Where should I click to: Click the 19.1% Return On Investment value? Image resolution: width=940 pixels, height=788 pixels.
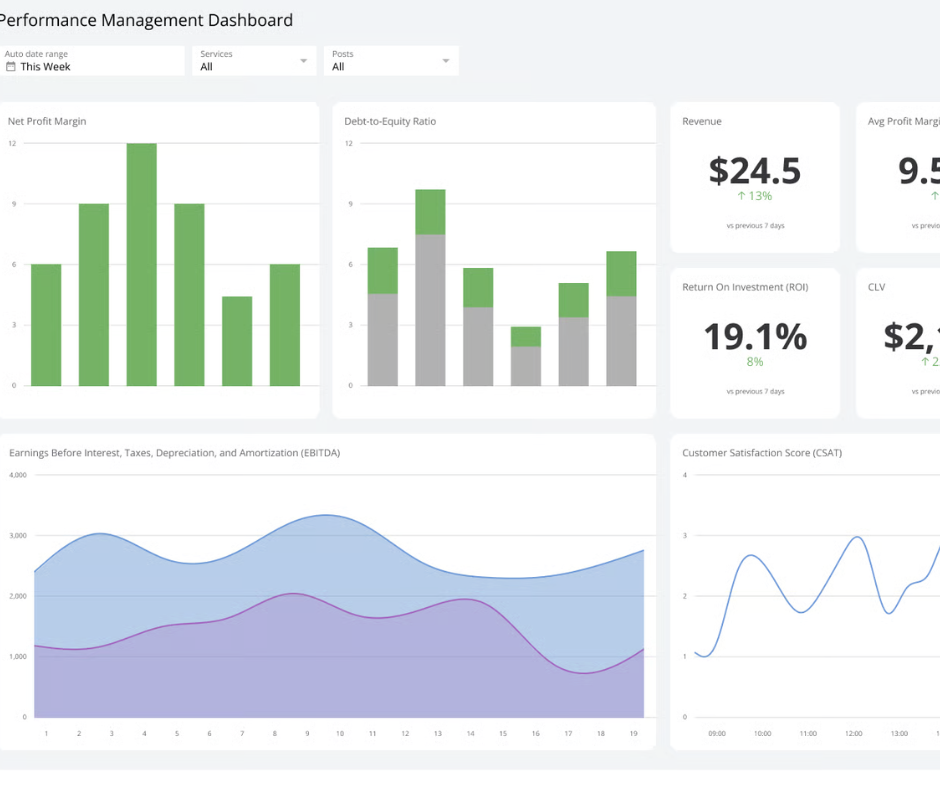coord(755,337)
